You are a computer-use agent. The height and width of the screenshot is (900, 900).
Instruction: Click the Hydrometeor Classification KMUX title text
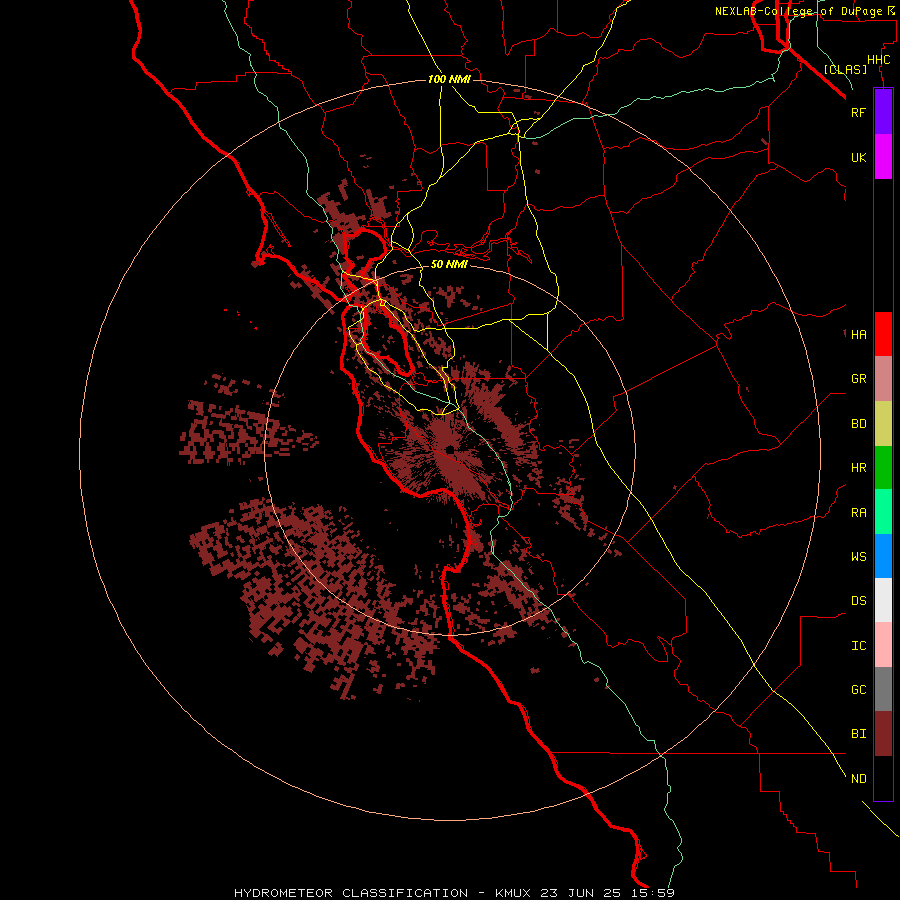point(454,893)
